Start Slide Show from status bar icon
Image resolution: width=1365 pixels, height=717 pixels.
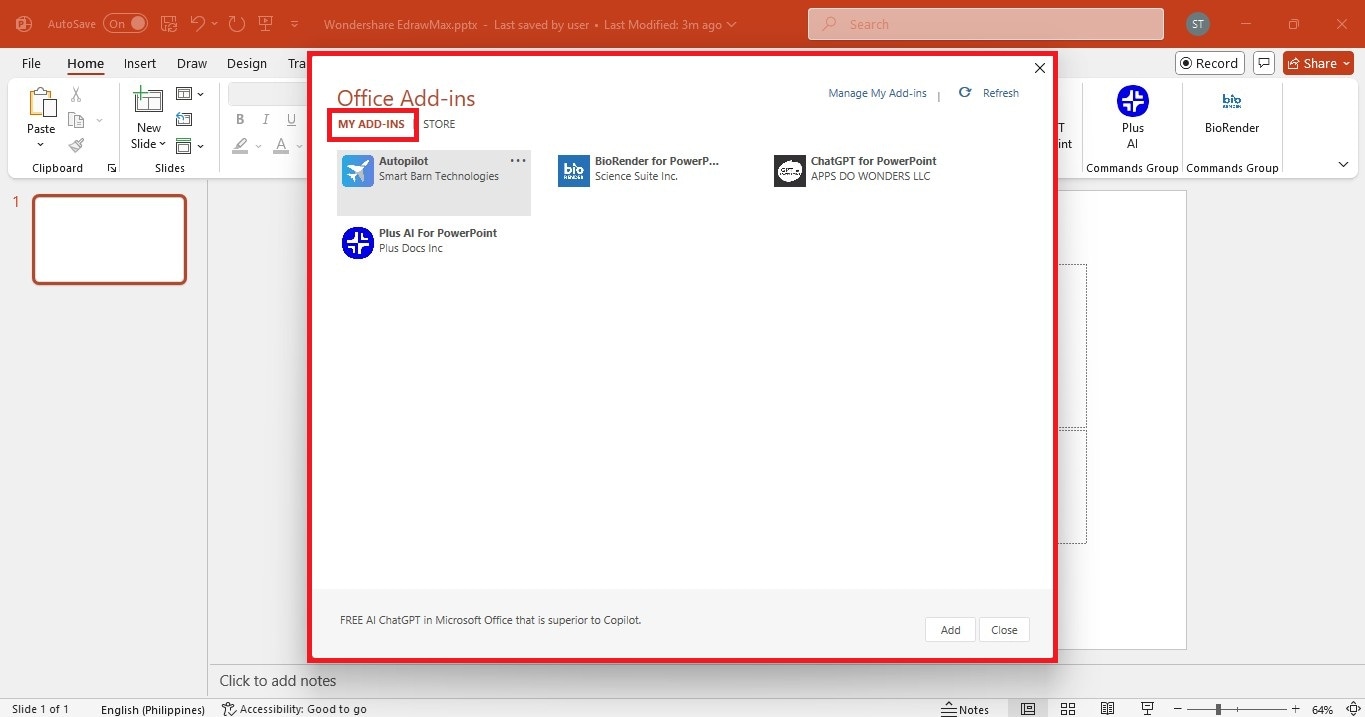(1148, 709)
